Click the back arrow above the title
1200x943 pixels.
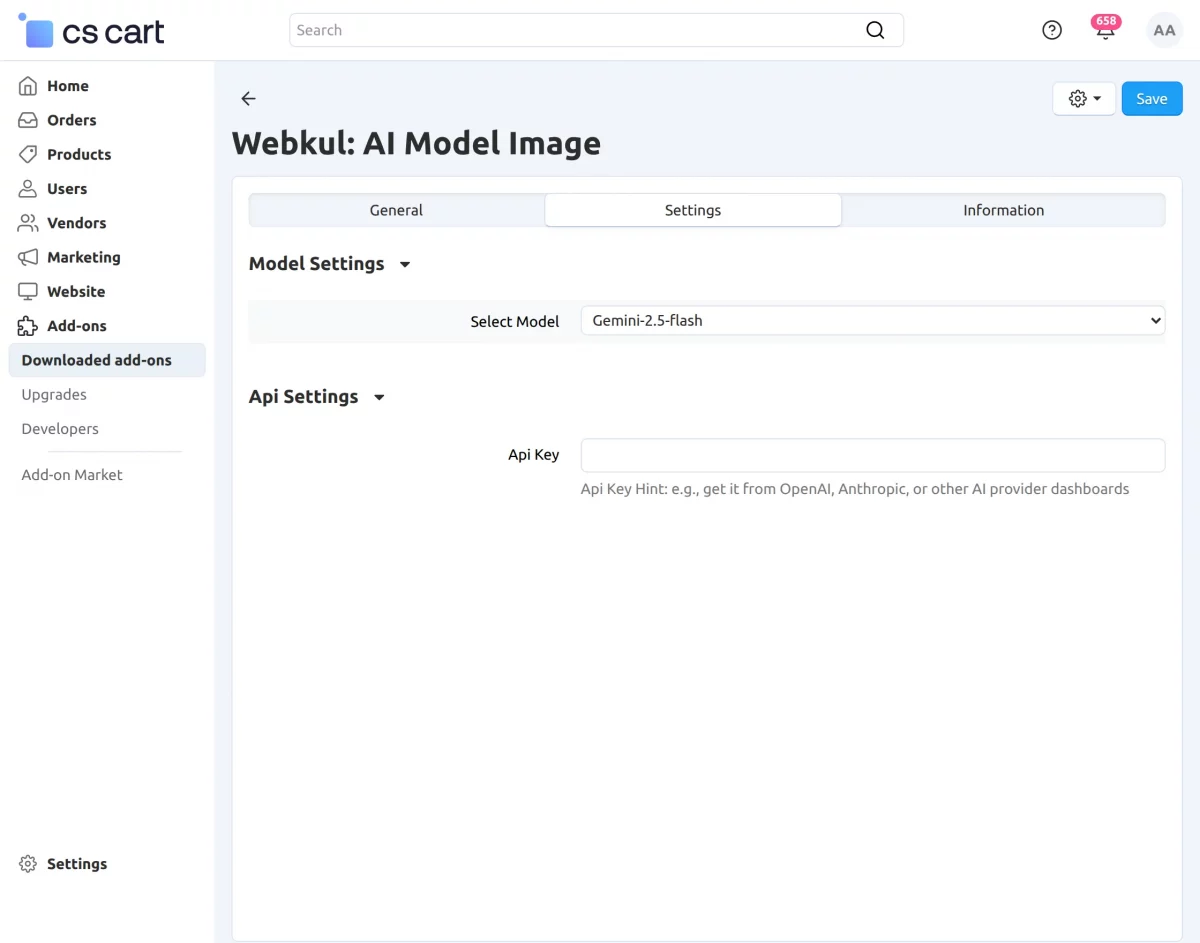coord(249,98)
